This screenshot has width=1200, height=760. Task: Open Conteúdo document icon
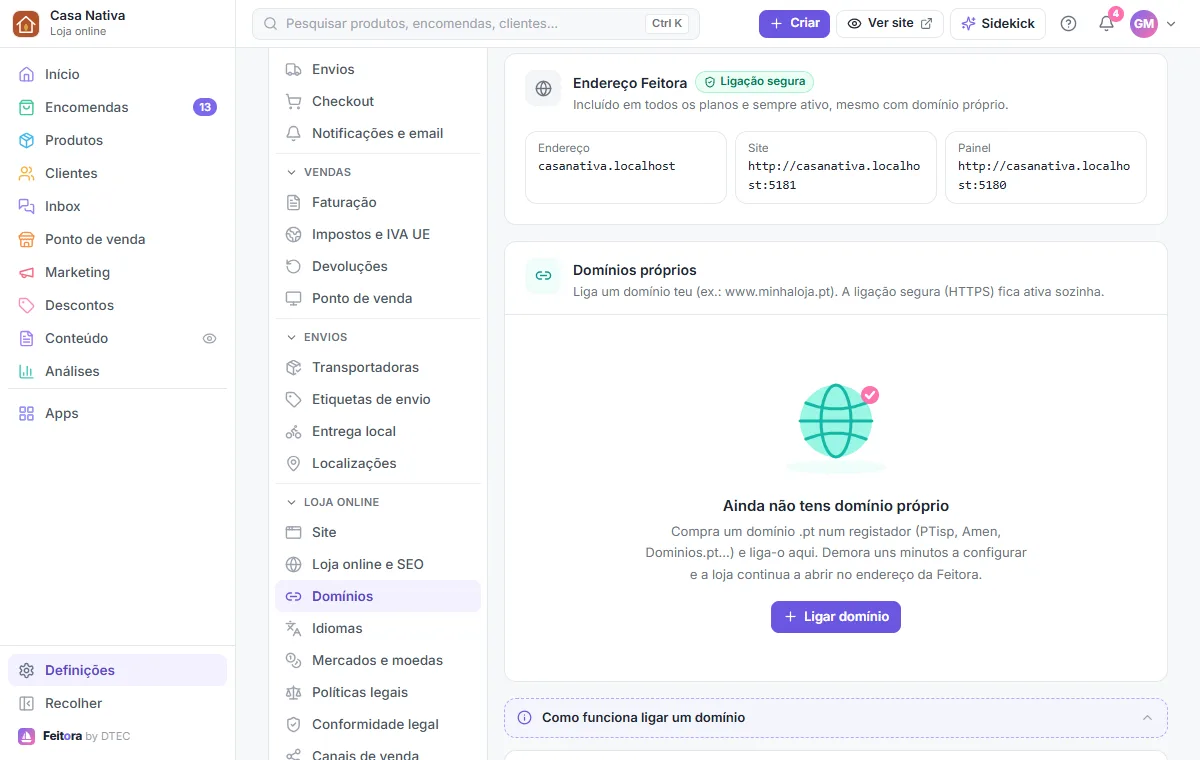click(x=26, y=338)
